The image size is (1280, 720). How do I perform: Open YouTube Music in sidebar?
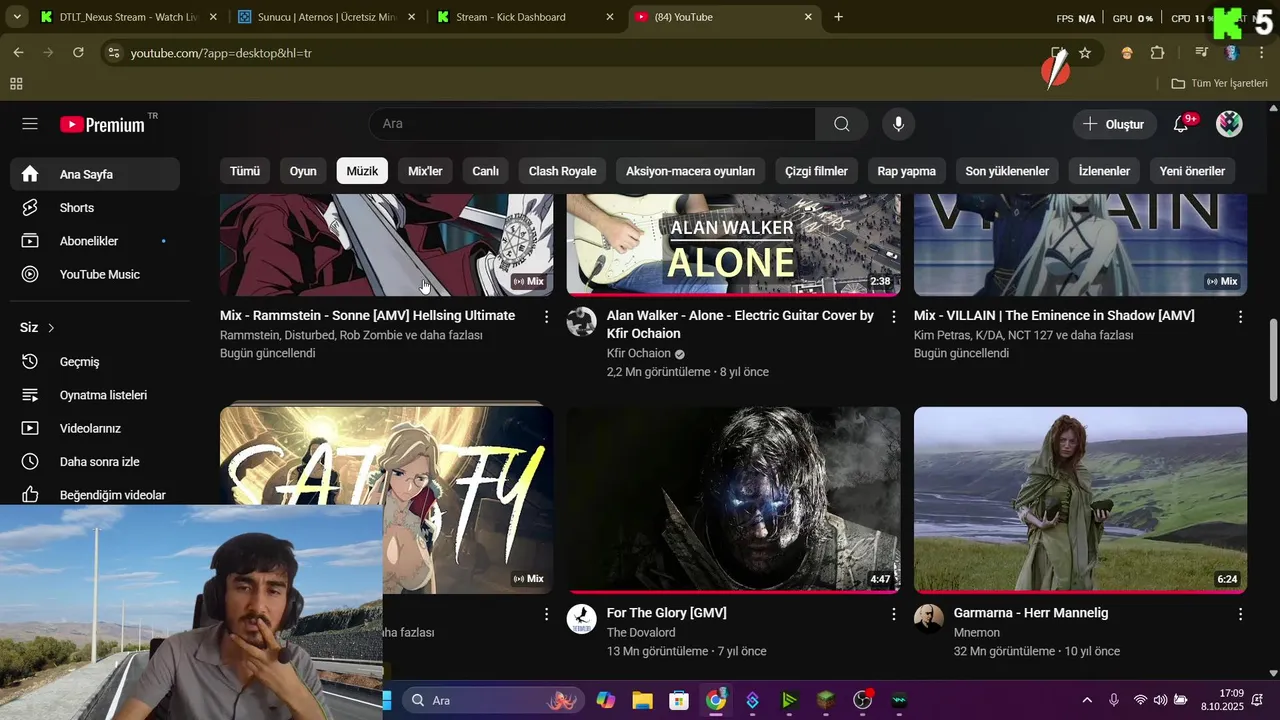[x=95, y=274]
